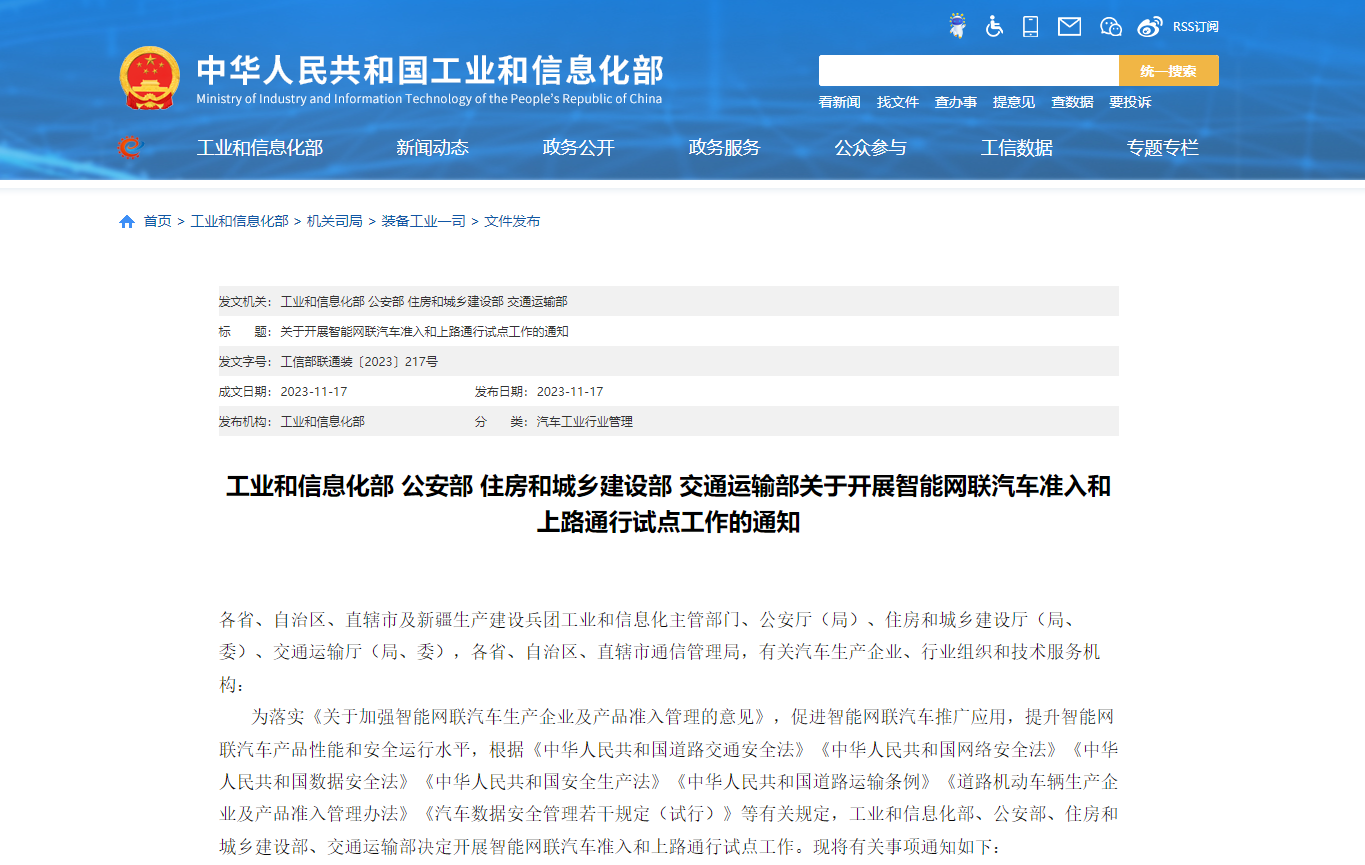Click the 统一搜索 button
Image resolution: width=1365 pixels, height=865 pixels.
click(1168, 71)
